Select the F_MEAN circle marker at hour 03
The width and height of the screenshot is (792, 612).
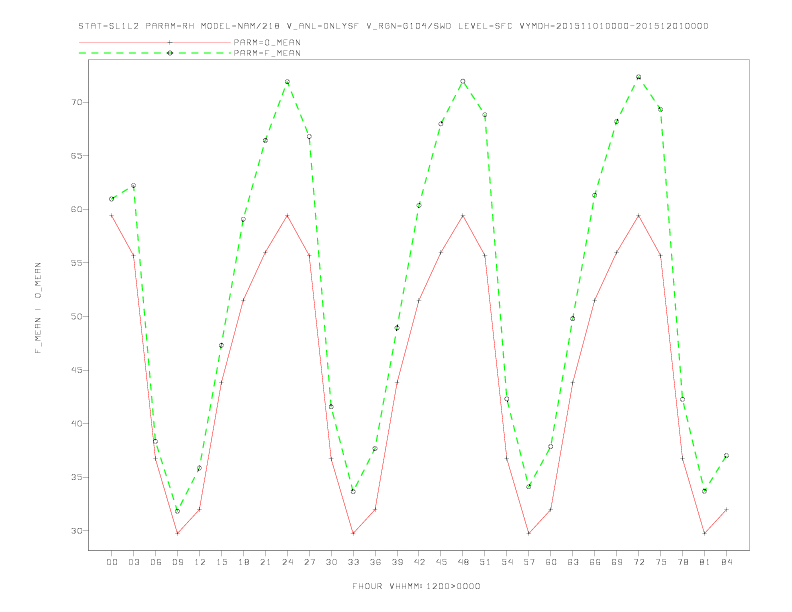point(133,186)
